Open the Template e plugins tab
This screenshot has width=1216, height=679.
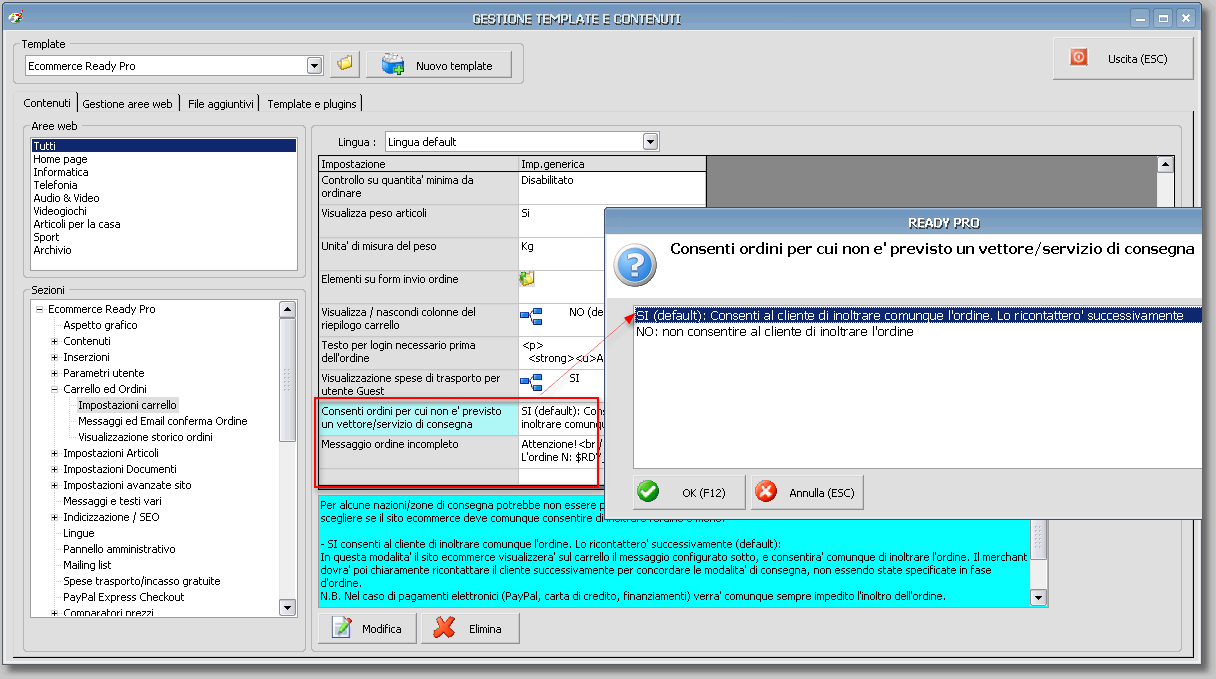point(311,103)
